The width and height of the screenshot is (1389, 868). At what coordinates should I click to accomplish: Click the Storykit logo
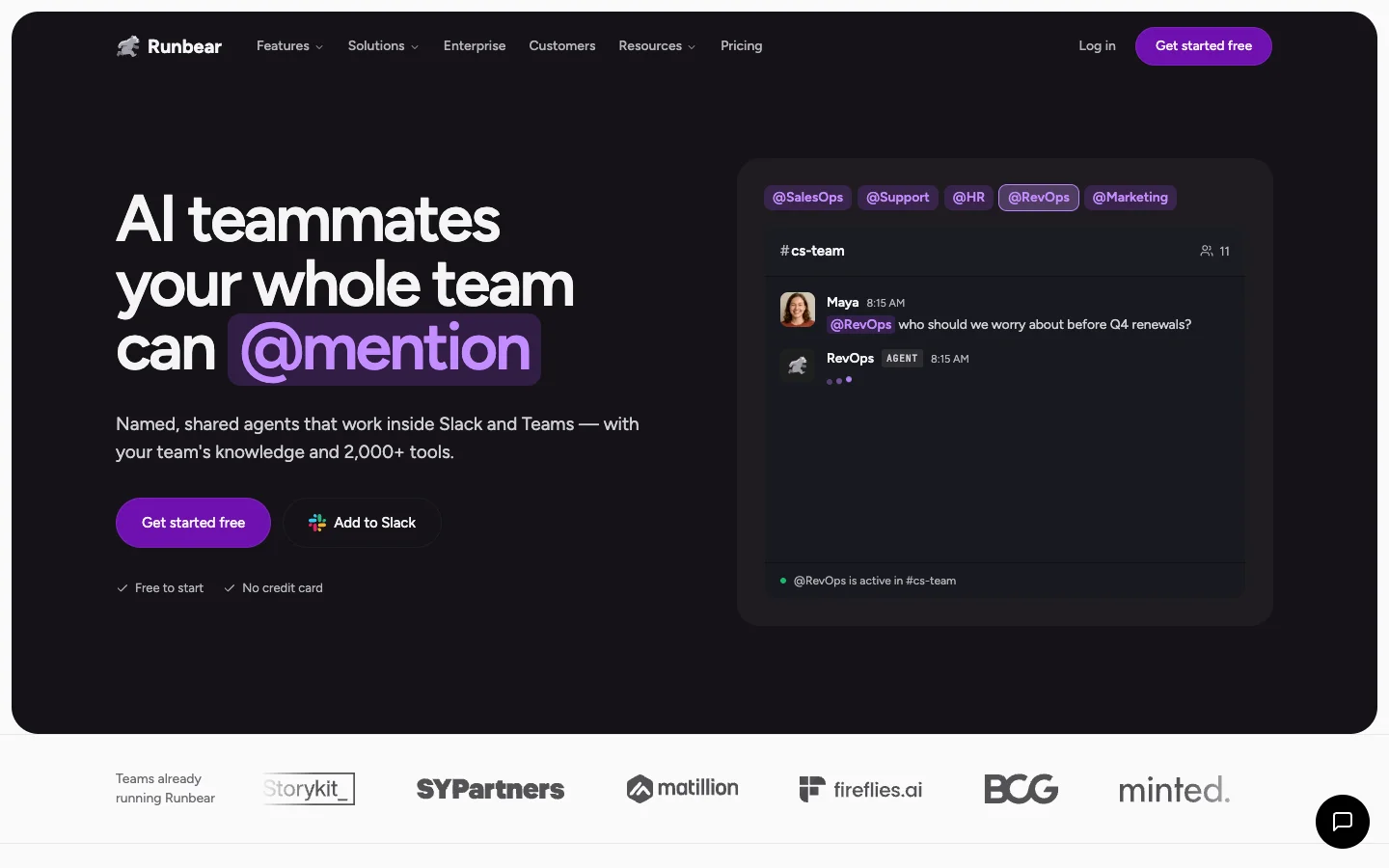(x=309, y=789)
